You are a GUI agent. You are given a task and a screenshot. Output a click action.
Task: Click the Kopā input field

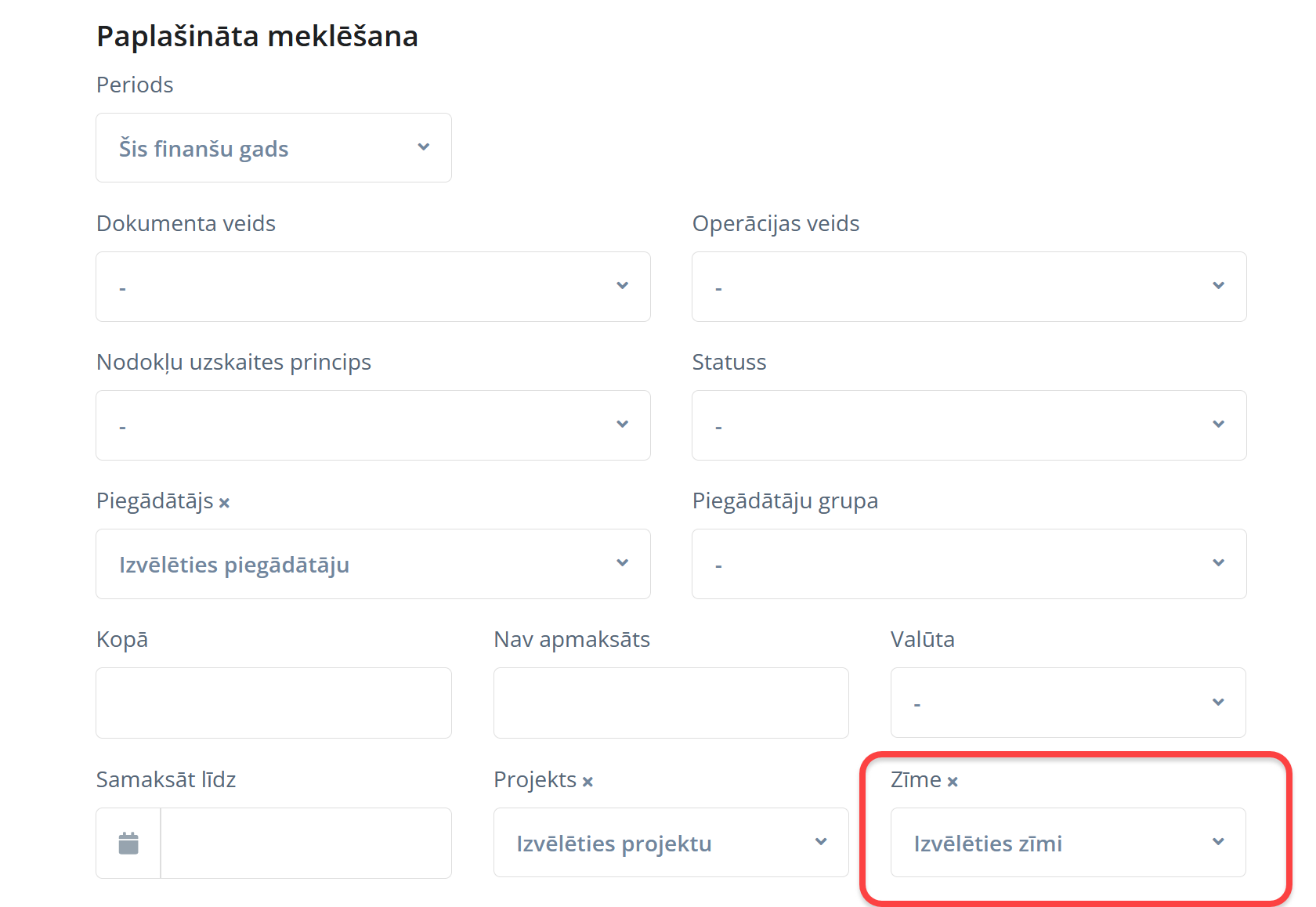click(x=273, y=703)
